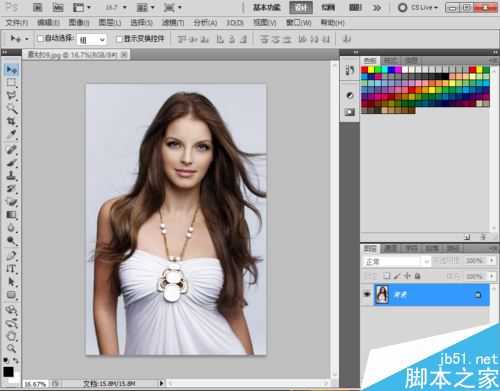This screenshot has width=500, height=391.
Task: Hide the background layer via its eye icon
Action: [x=367, y=294]
